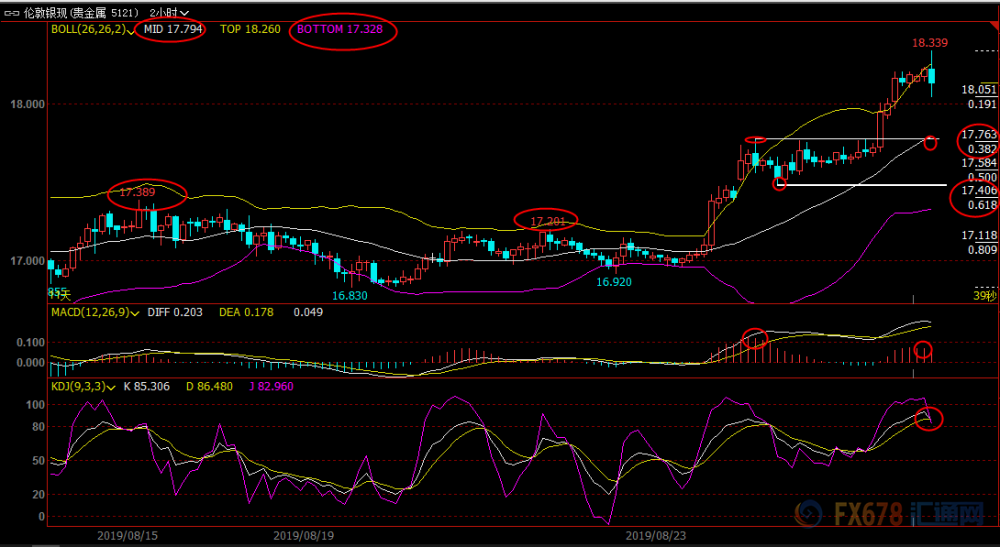Click the 0.618 Fibonacci ratio label

(x=982, y=205)
